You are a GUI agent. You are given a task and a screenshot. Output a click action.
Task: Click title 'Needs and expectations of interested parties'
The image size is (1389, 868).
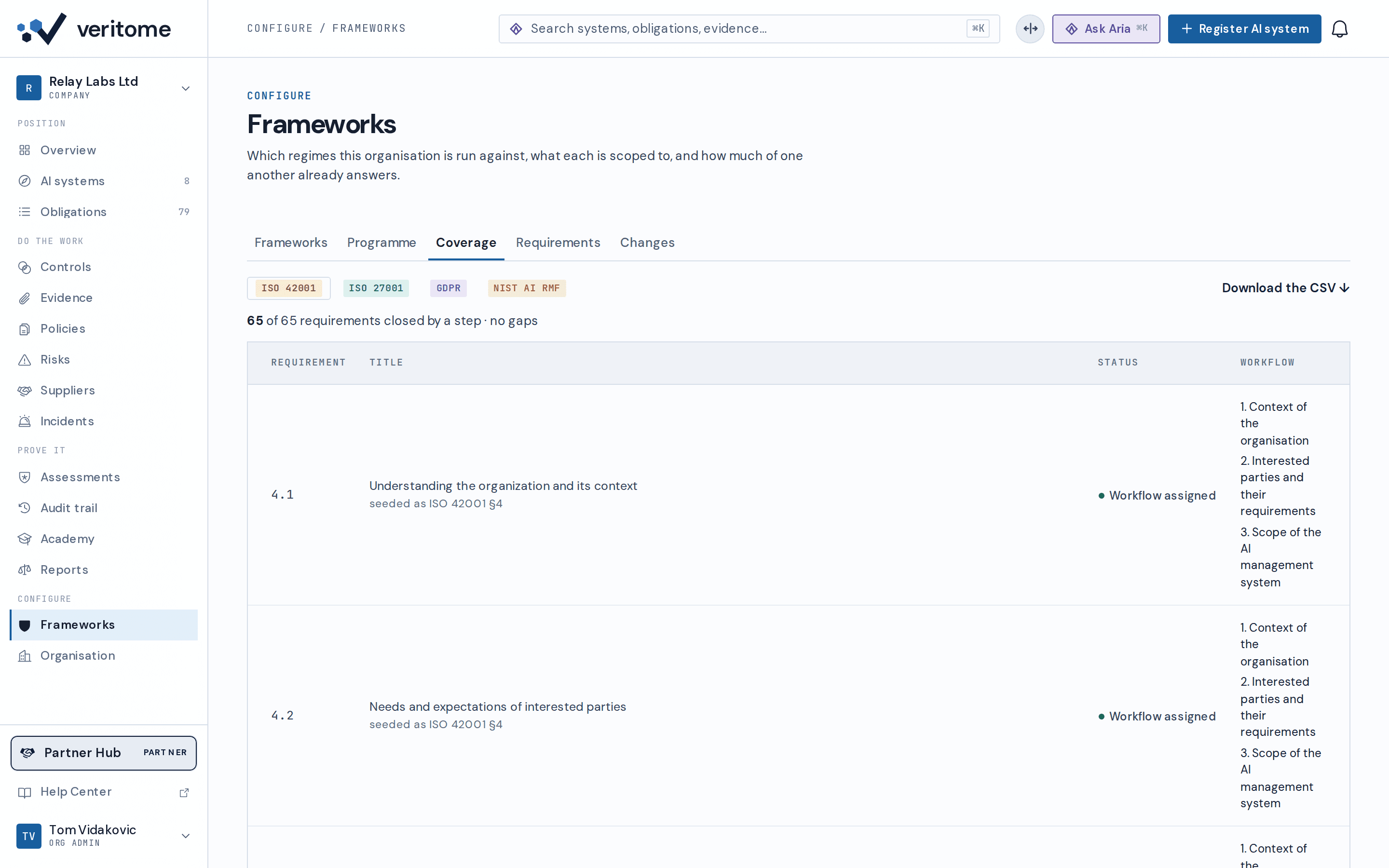point(498,706)
